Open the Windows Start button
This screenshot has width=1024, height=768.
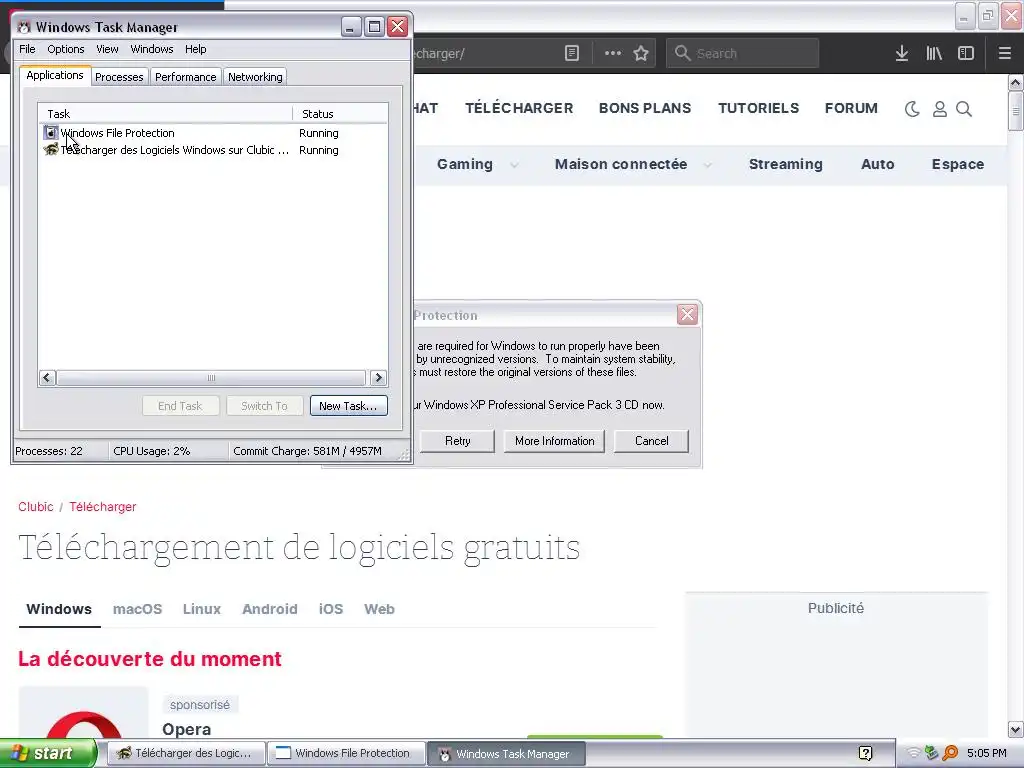tap(48, 754)
